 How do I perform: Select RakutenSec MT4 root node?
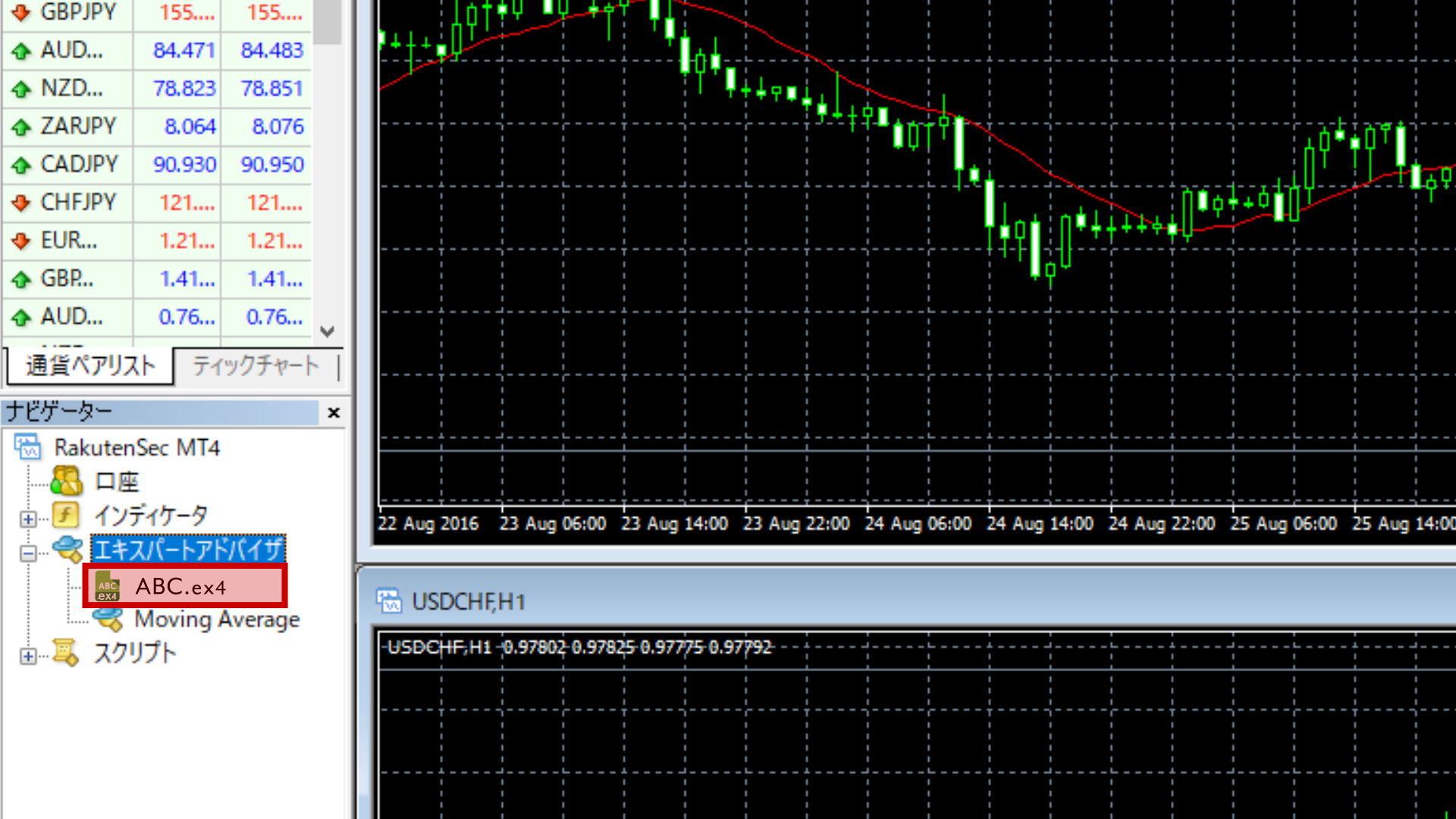pyautogui.click(x=137, y=447)
